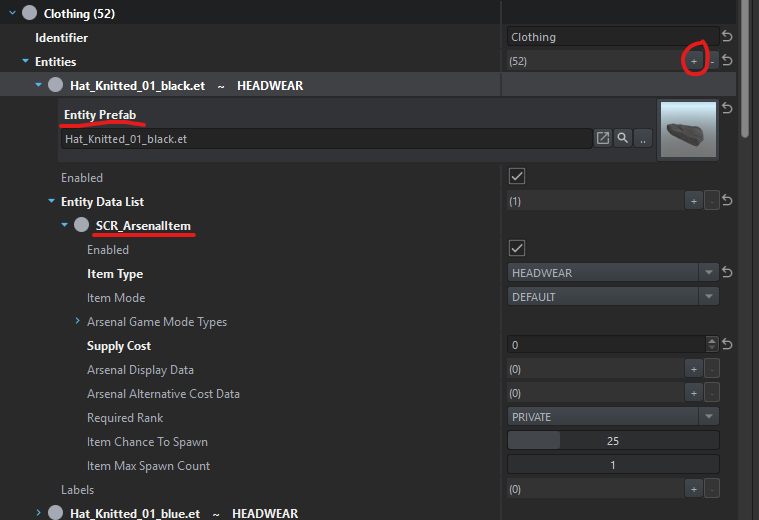Select the Item Max Spawn Count label

148,466
